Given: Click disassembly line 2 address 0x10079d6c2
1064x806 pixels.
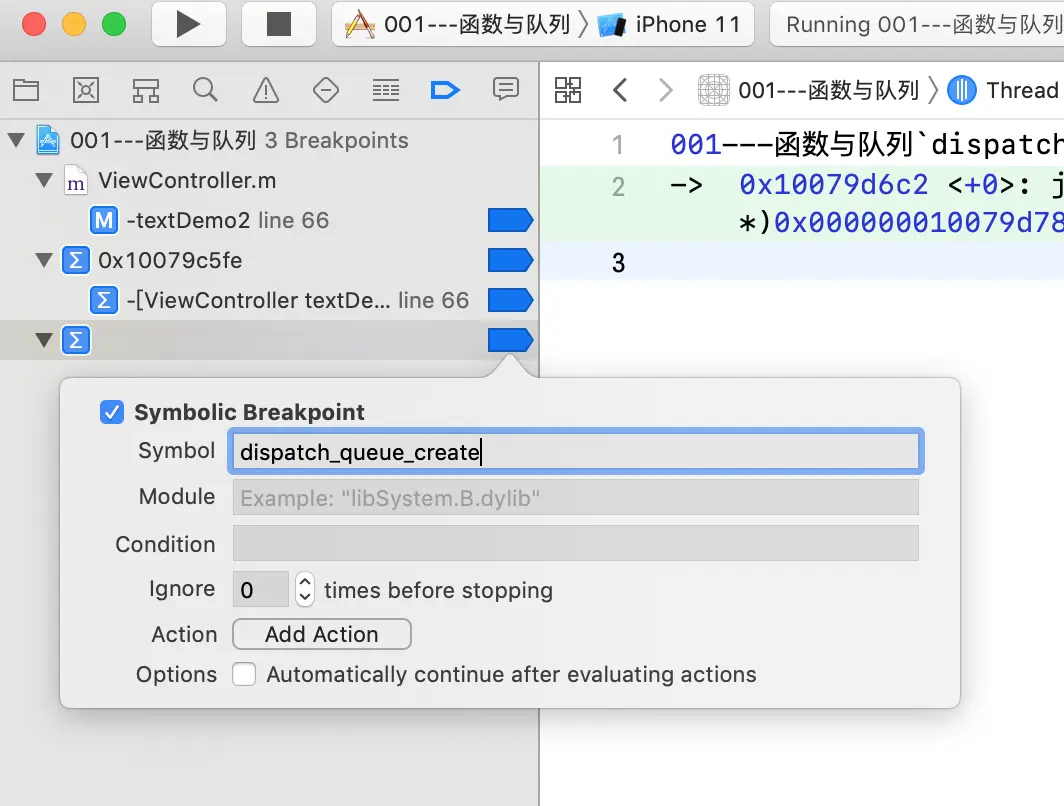Looking at the screenshot, I should tap(833, 184).
